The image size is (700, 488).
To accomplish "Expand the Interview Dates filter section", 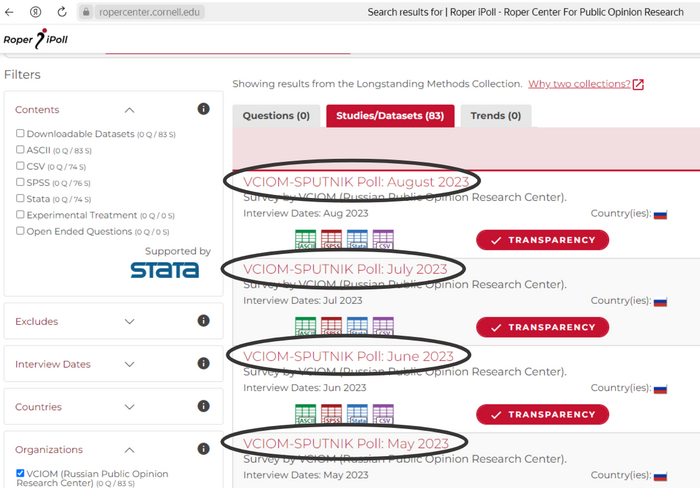I will pyautogui.click(x=129, y=364).
